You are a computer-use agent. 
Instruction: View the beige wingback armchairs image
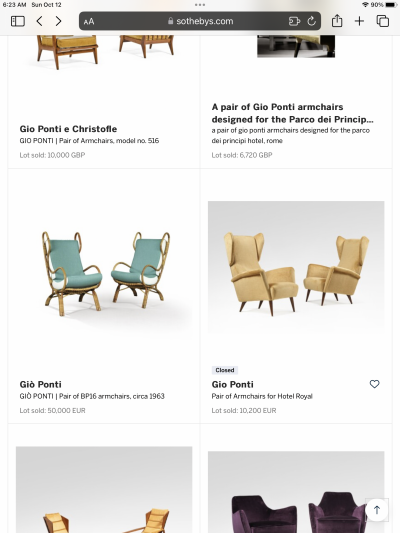[296, 267]
